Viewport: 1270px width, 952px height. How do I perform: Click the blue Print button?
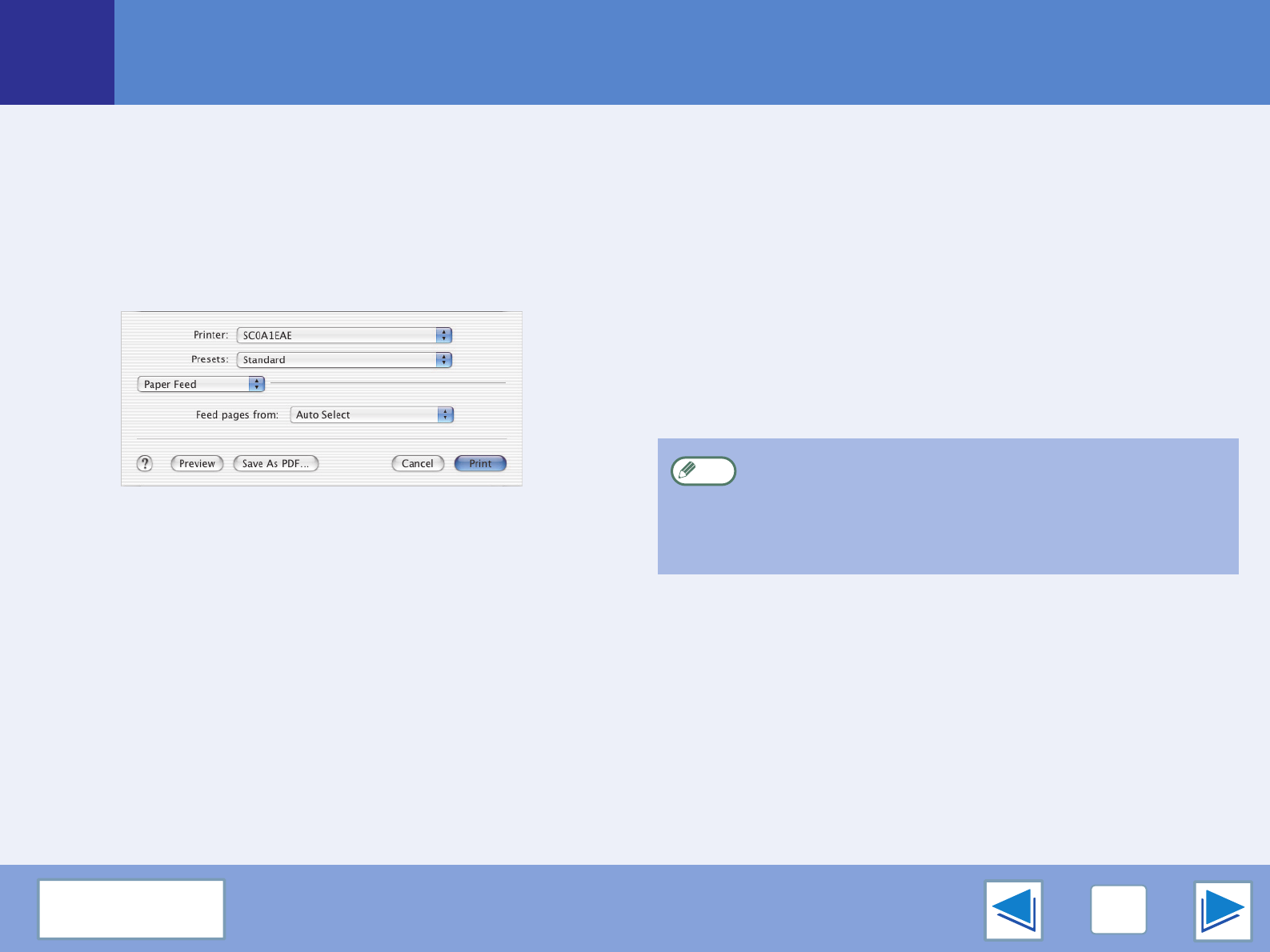(480, 463)
